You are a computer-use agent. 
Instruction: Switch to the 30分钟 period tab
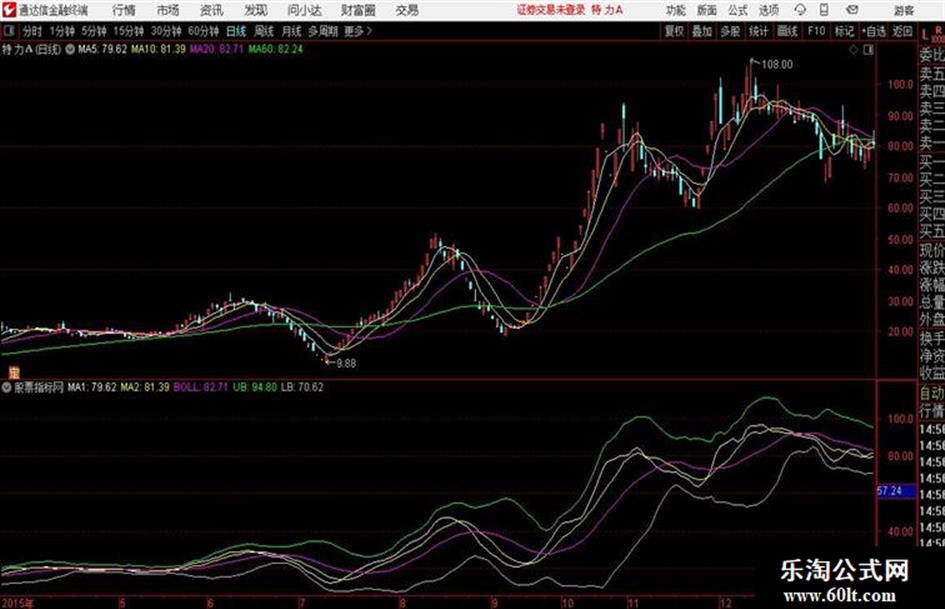(x=166, y=31)
